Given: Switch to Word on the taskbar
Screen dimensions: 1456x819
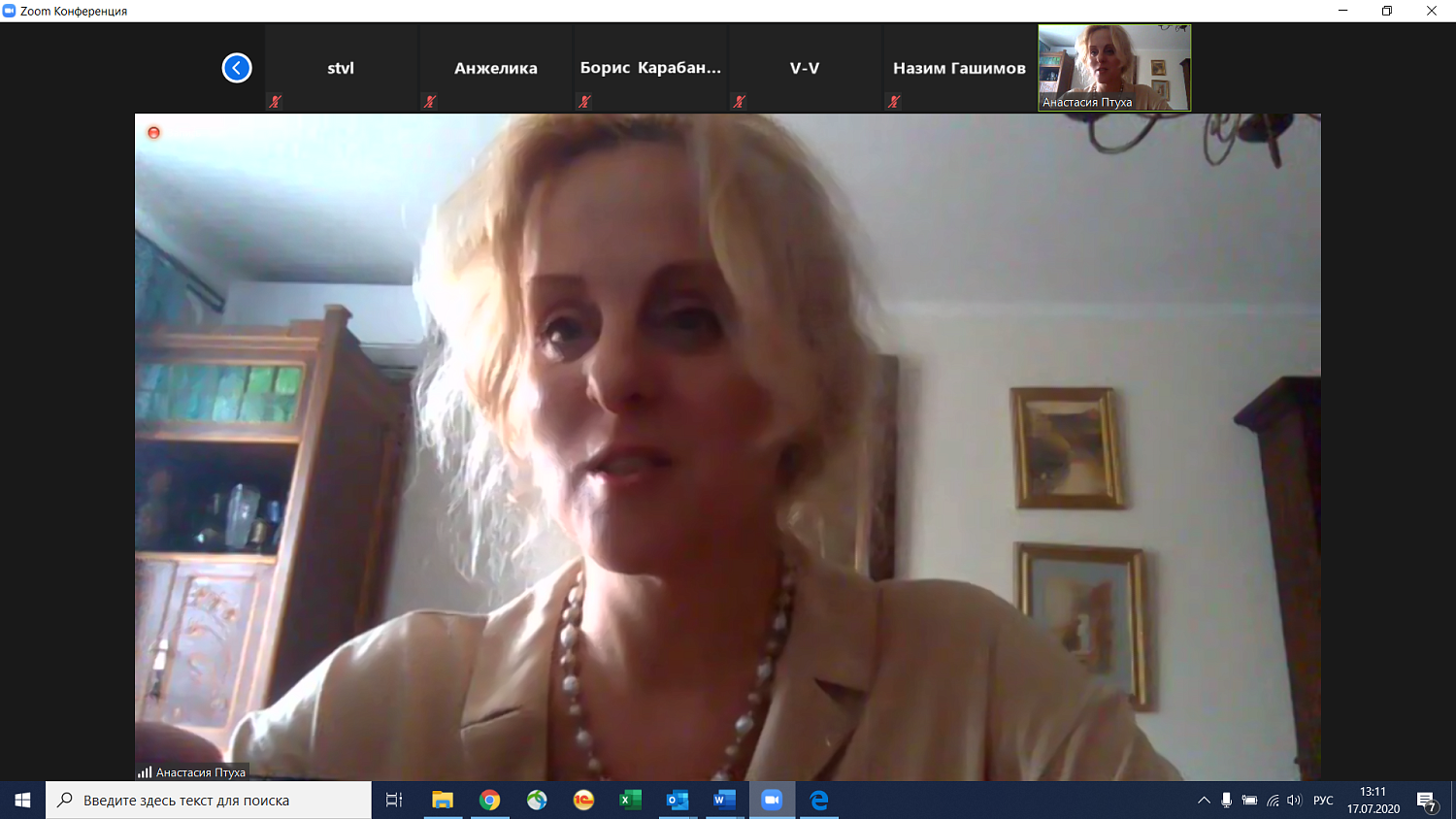Looking at the screenshot, I should tap(724, 801).
